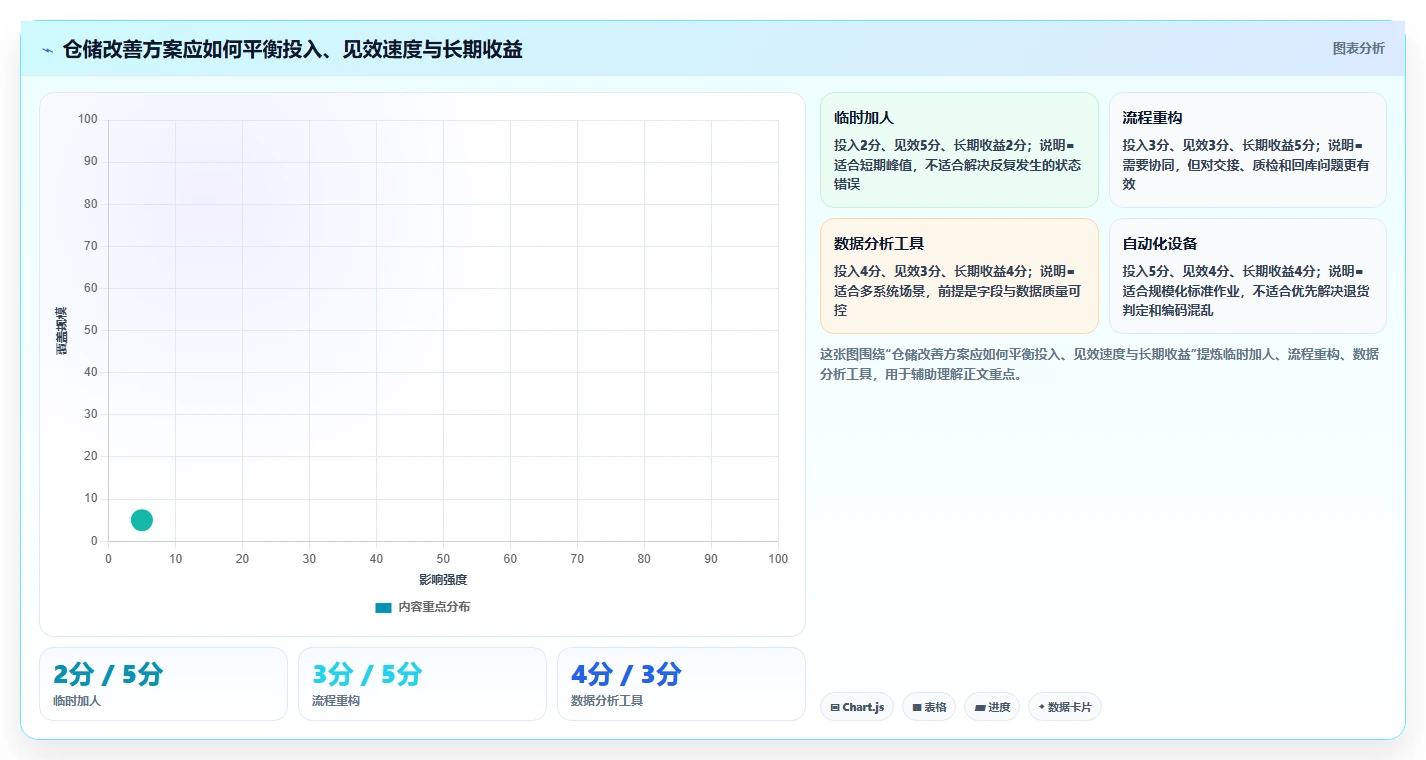Select the Chart.js tag chip
Viewport: 1426px width, 760px height.
(857, 707)
